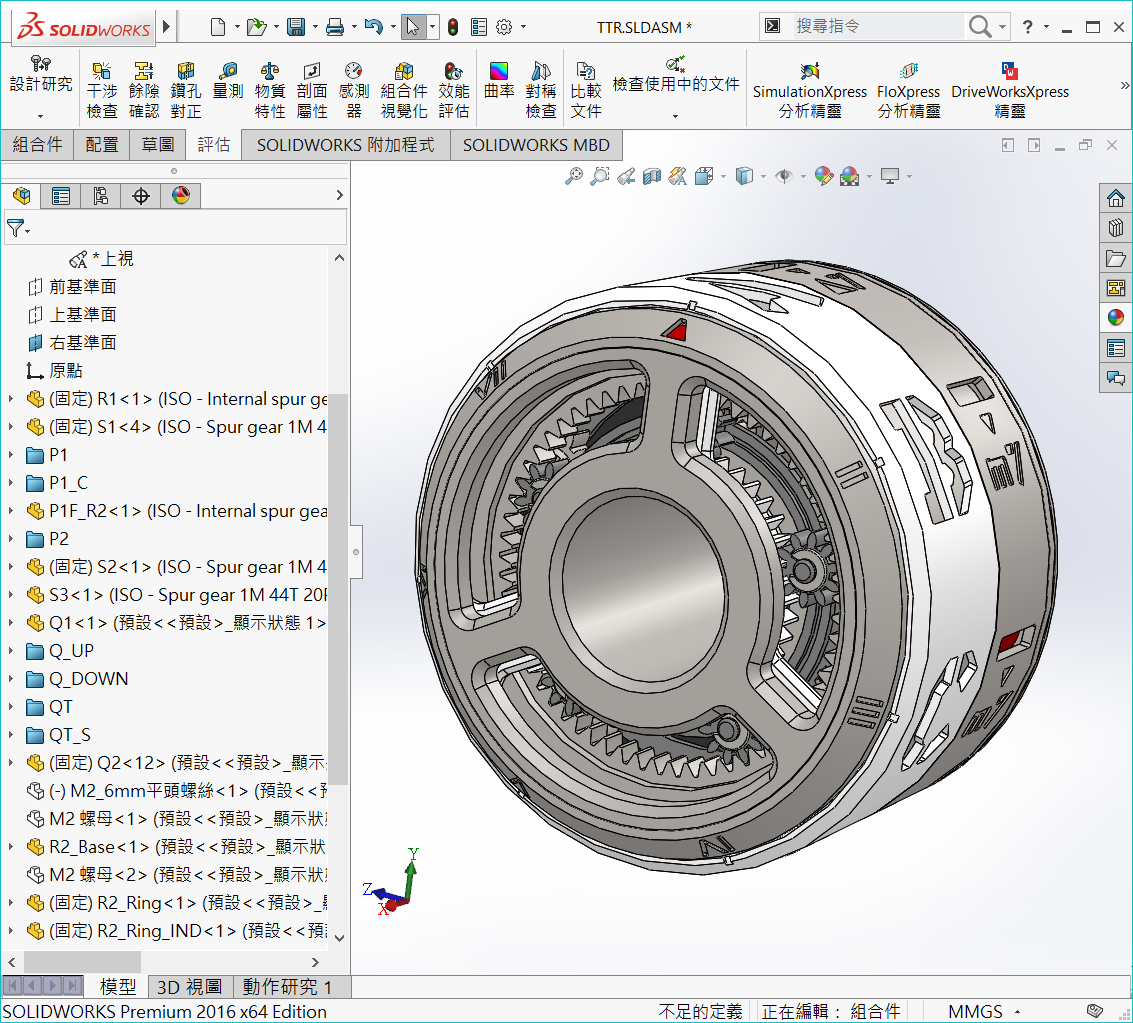
Task: Select the 右基準面 plane in tree
Action: click(83, 343)
